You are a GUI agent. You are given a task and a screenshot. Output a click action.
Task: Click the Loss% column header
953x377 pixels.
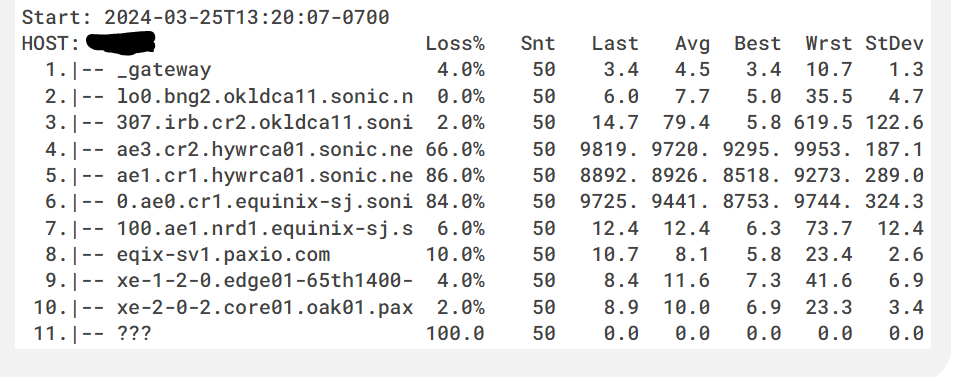(x=455, y=44)
